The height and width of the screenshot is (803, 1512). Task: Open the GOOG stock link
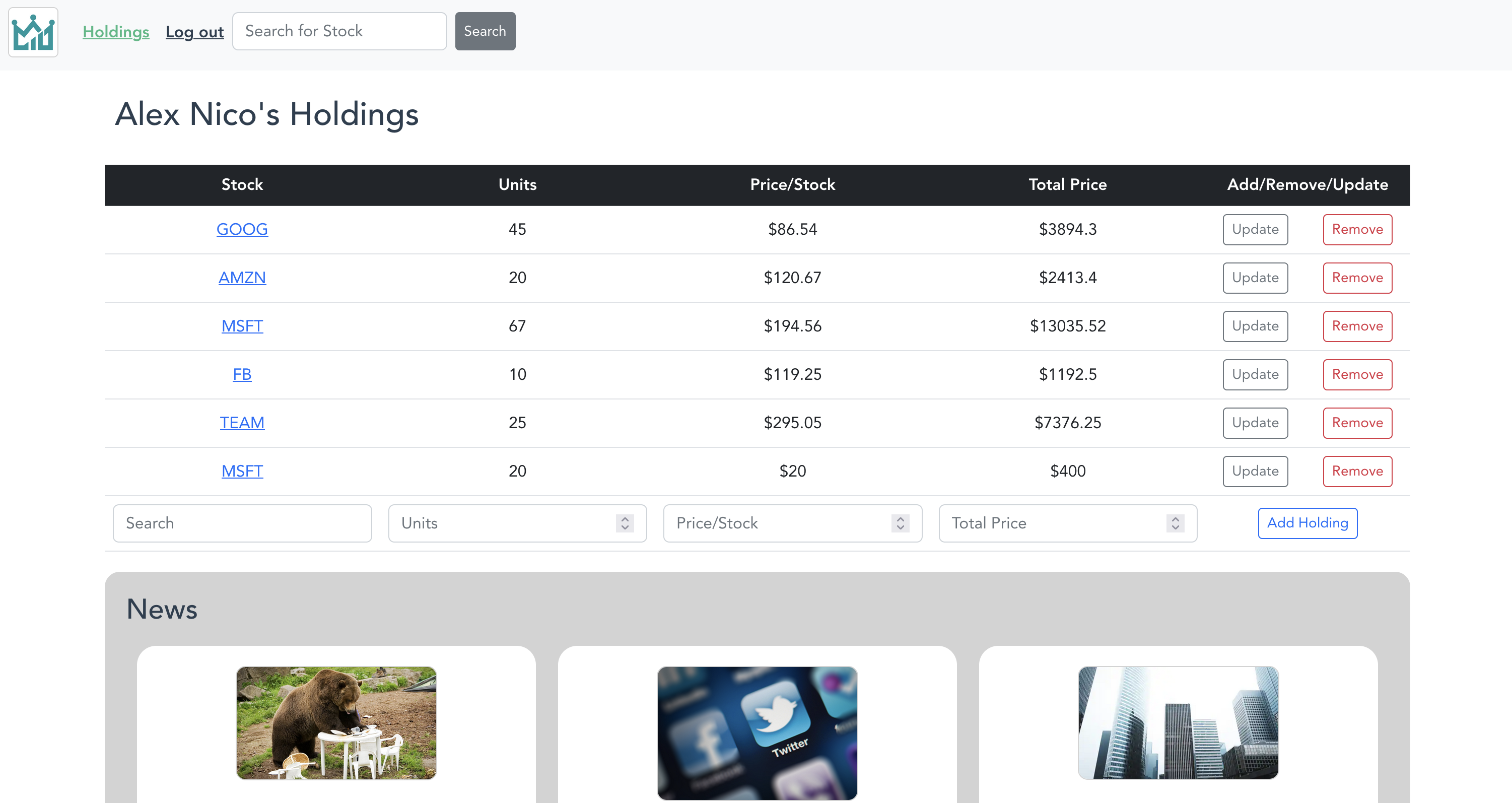(242, 229)
